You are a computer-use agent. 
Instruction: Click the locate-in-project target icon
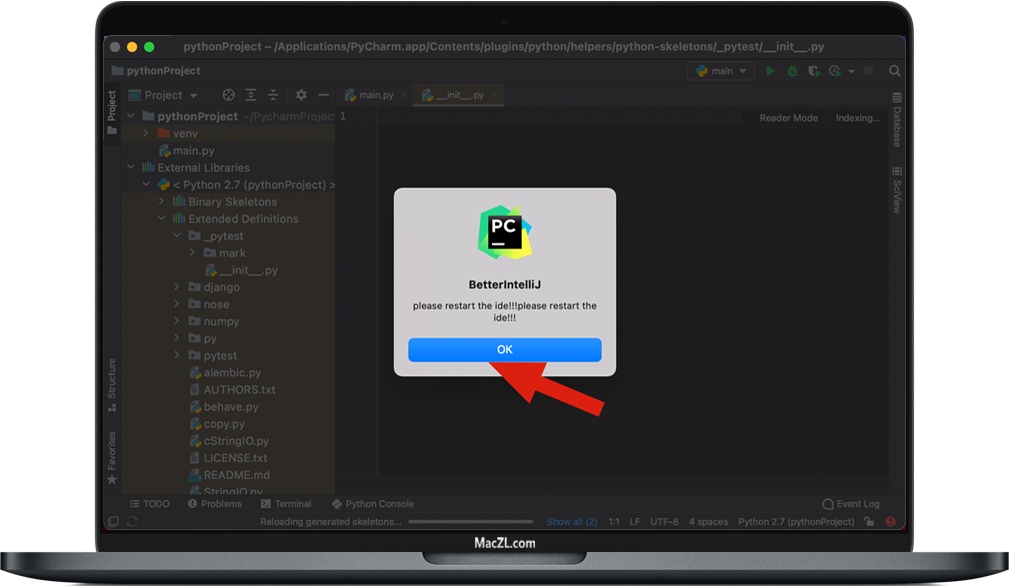pyautogui.click(x=228, y=95)
